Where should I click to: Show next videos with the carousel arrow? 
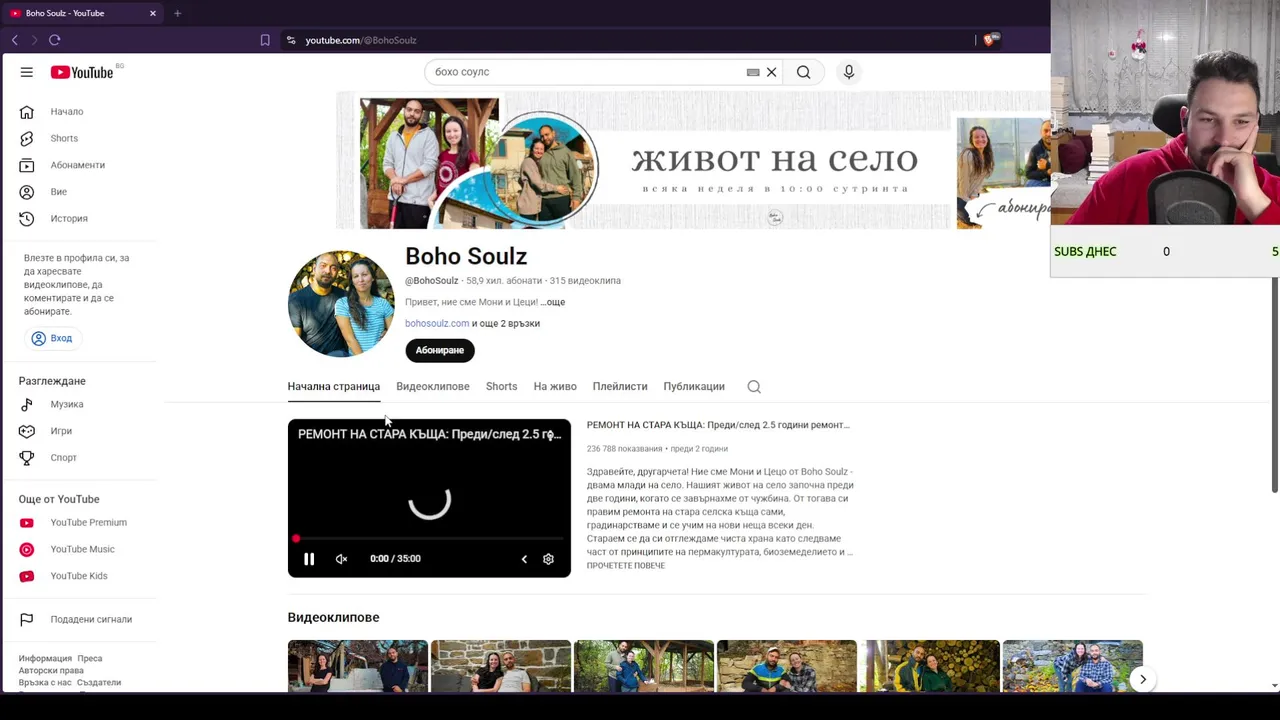[1142, 679]
